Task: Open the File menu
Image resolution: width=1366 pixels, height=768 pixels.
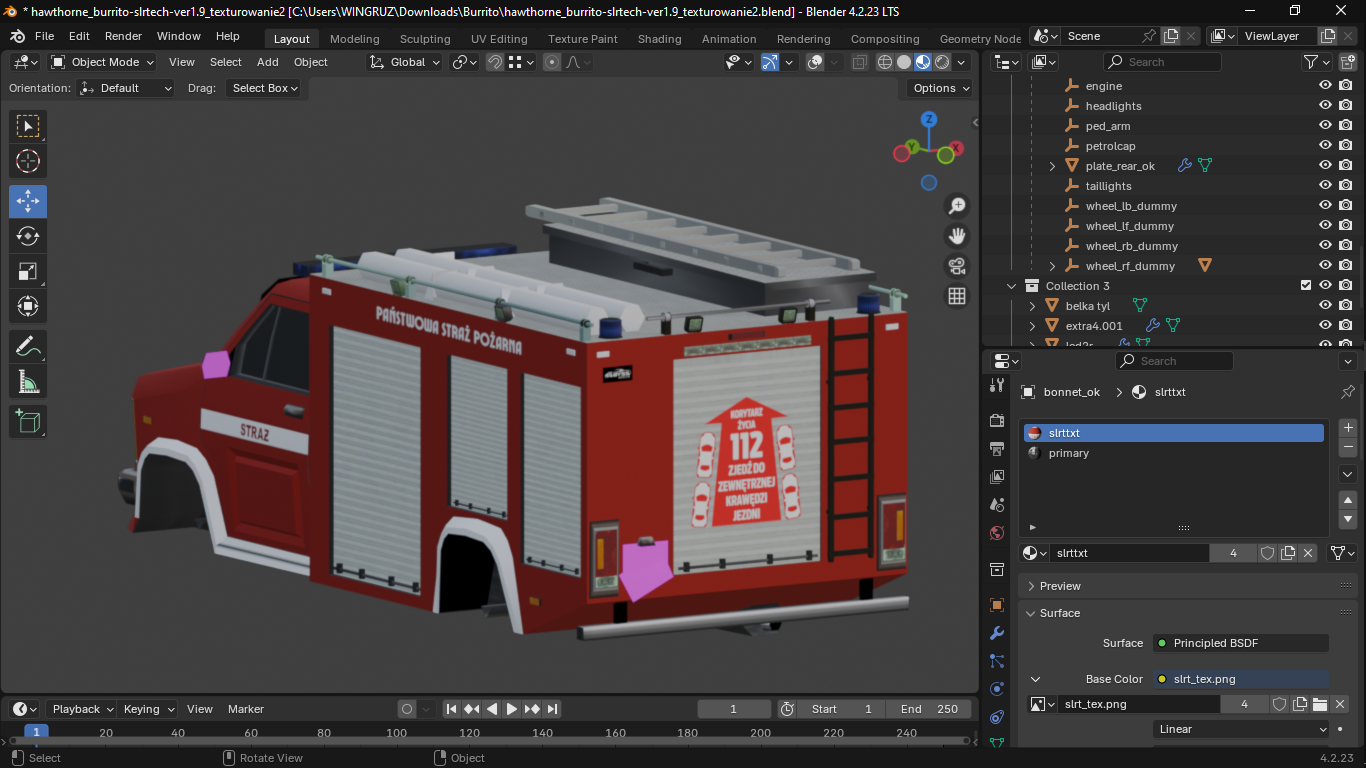Action: coord(45,36)
